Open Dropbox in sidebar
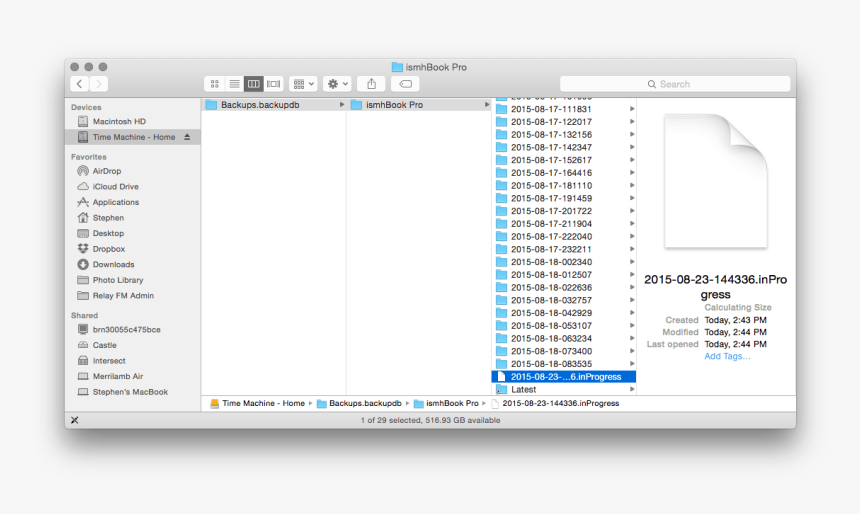The image size is (860, 514). click(132, 248)
